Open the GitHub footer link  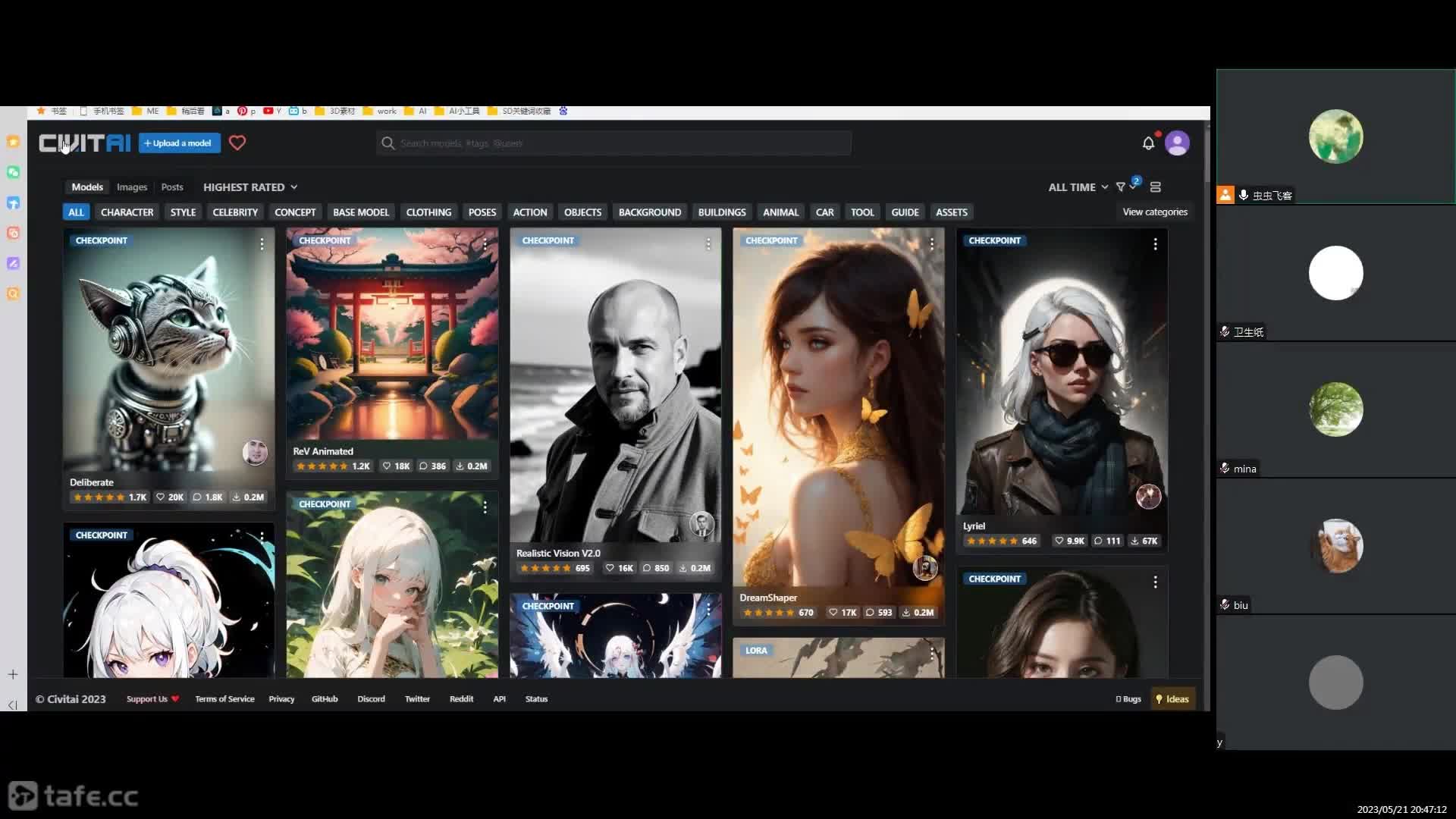(325, 699)
